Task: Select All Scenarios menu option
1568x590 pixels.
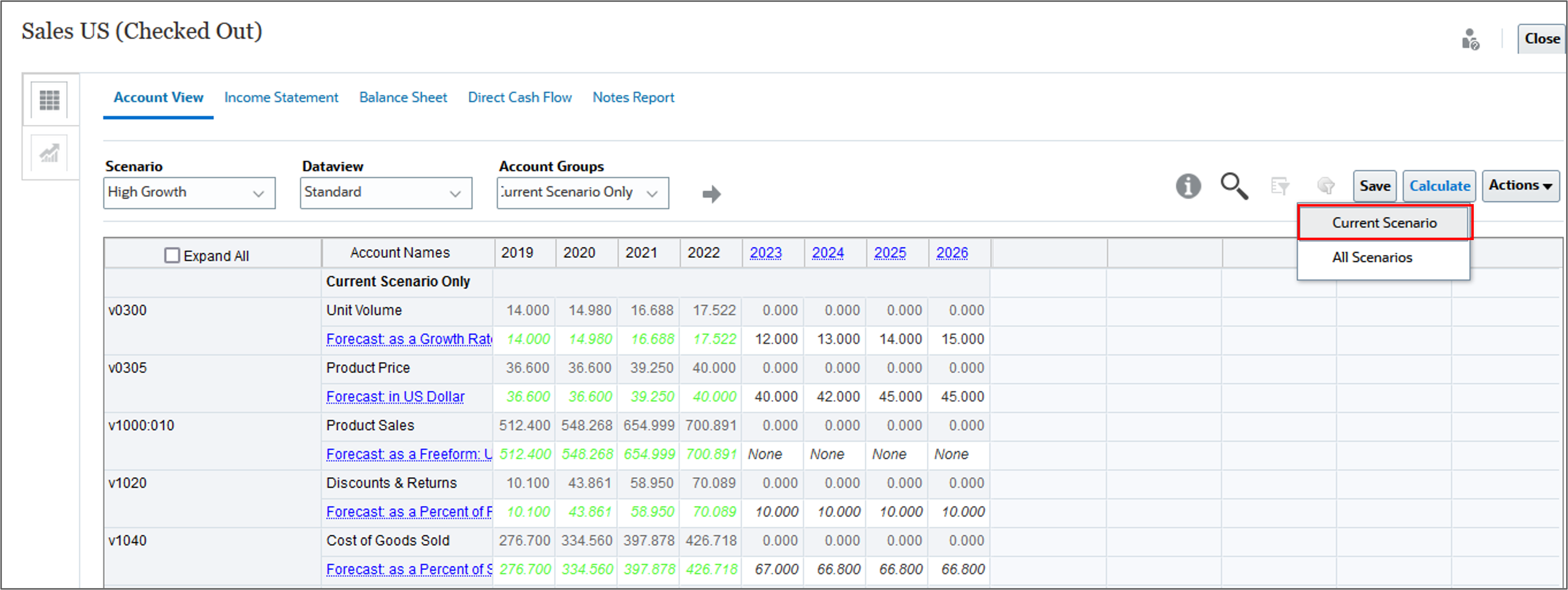Action: [1371, 258]
